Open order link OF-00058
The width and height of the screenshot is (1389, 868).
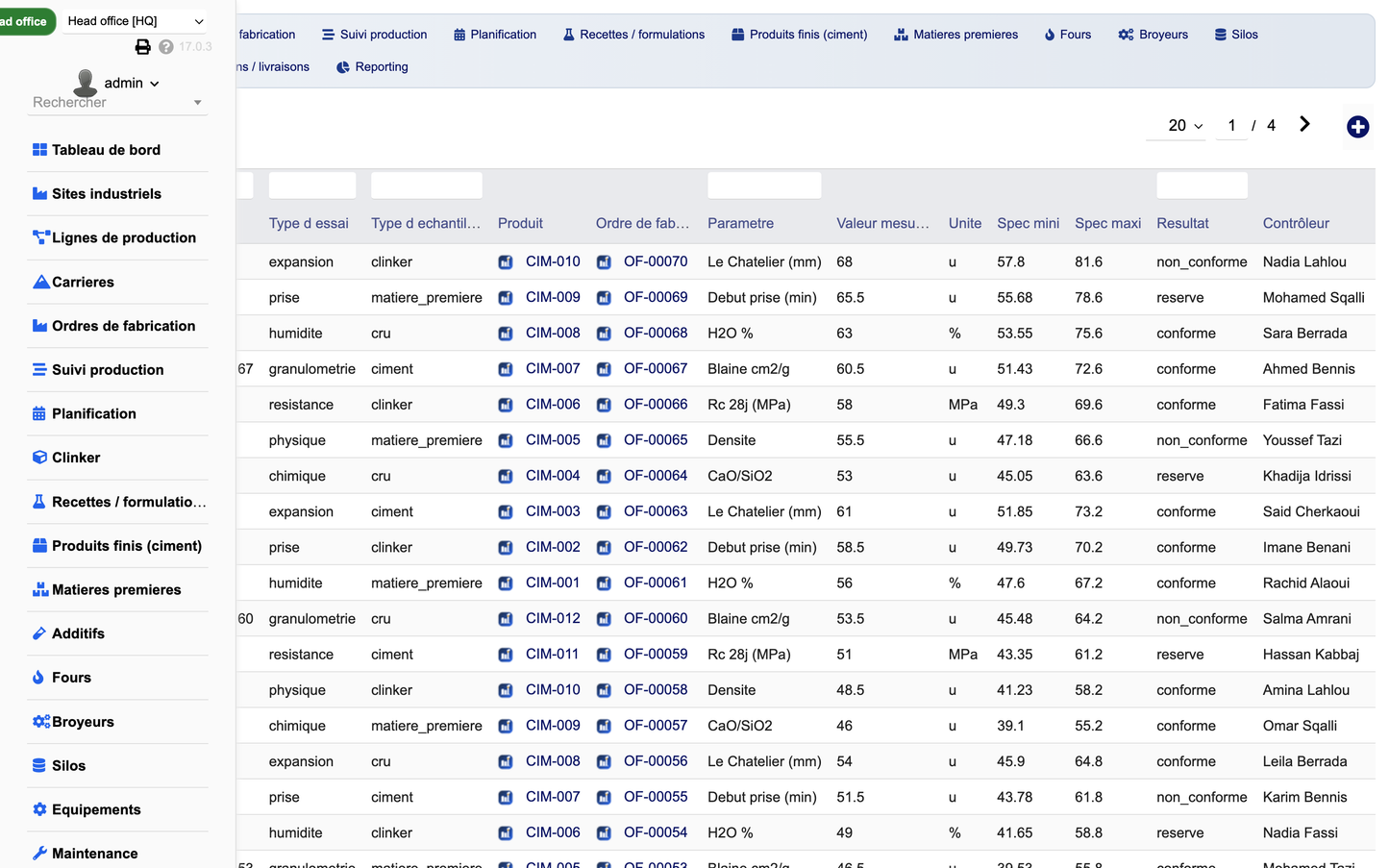point(656,689)
